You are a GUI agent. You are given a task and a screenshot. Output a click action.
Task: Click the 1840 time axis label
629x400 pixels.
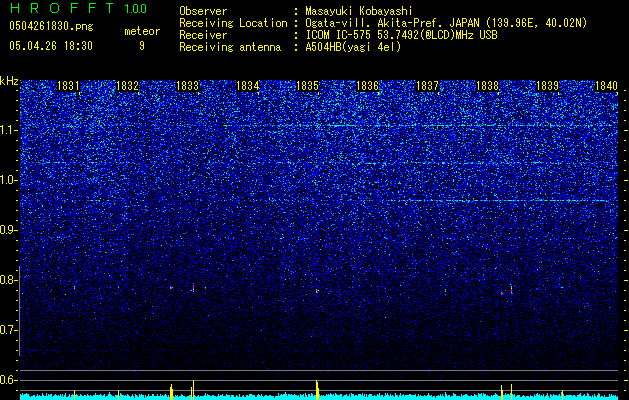(606, 86)
